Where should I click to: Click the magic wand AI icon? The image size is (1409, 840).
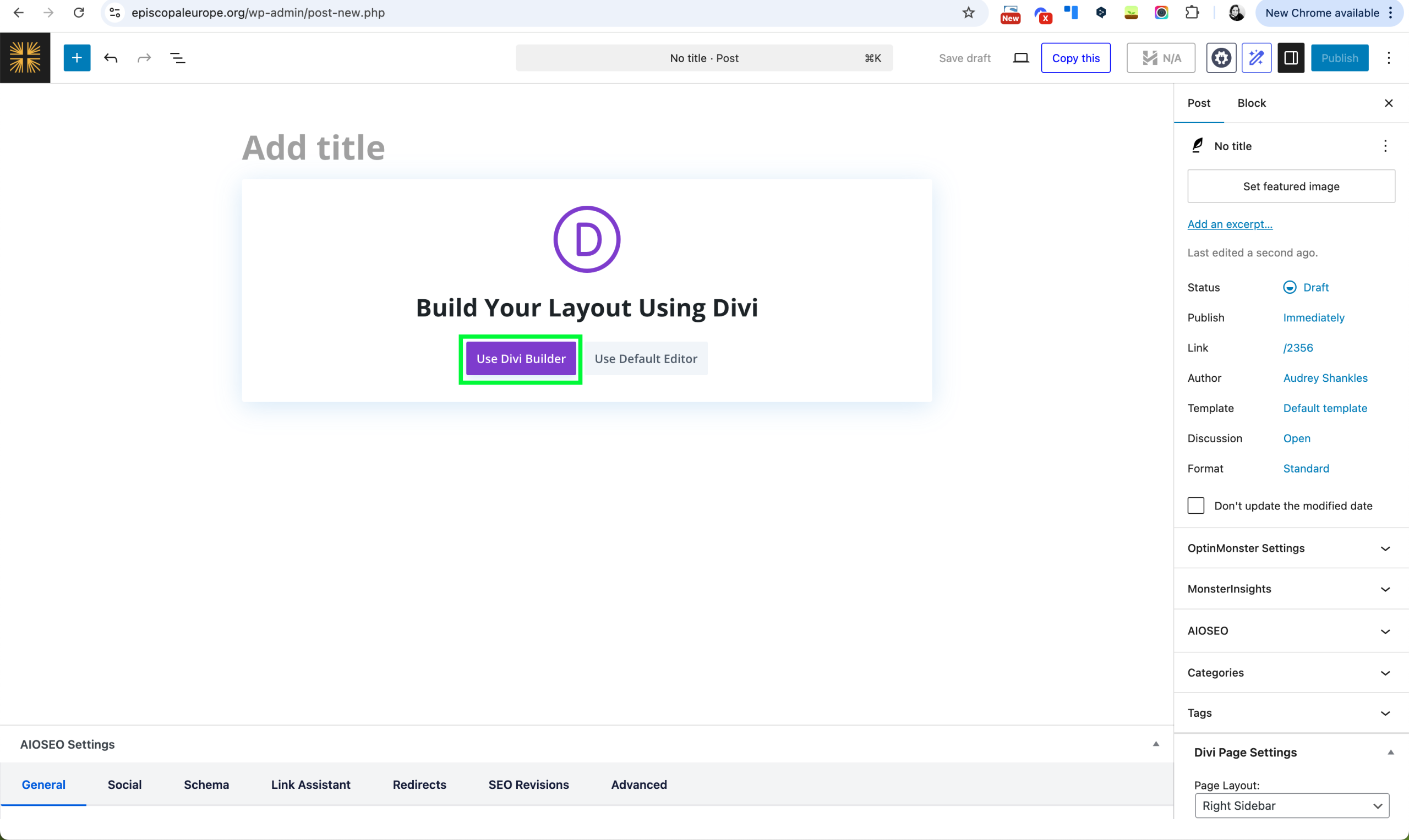coord(1256,58)
